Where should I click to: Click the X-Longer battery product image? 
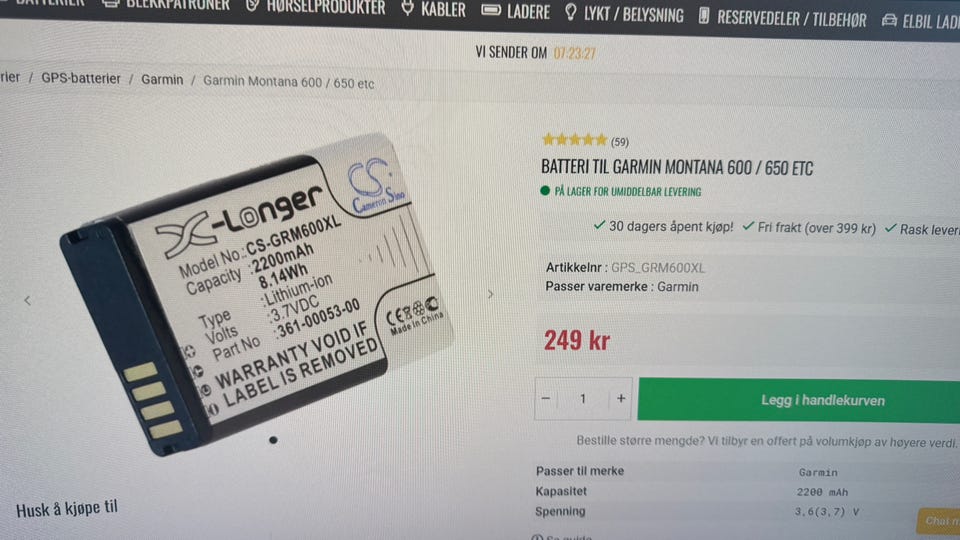[257, 294]
